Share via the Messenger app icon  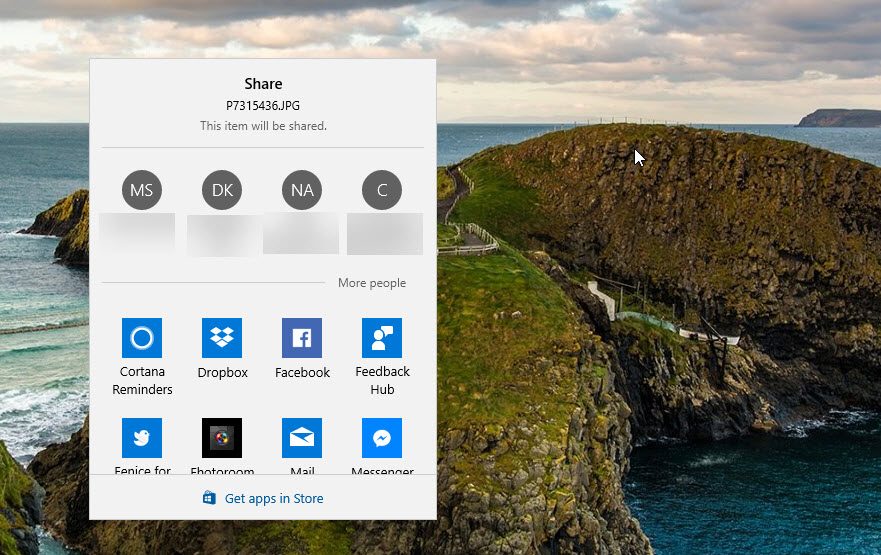click(x=382, y=438)
